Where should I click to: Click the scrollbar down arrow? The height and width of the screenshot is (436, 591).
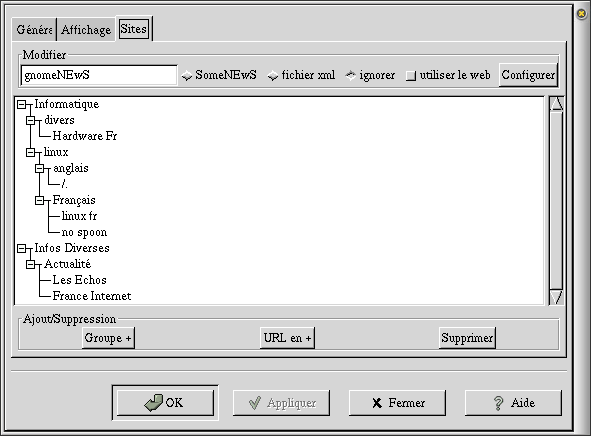click(556, 297)
